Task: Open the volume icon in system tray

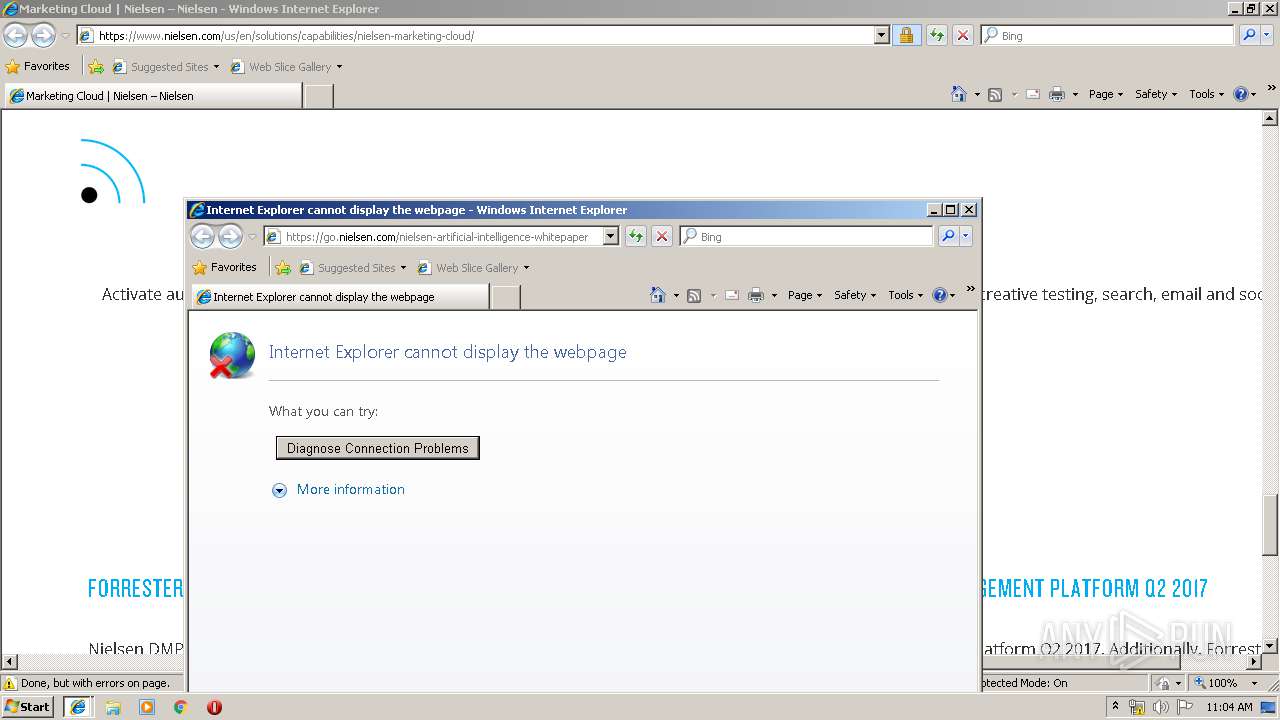Action: click(x=1161, y=707)
